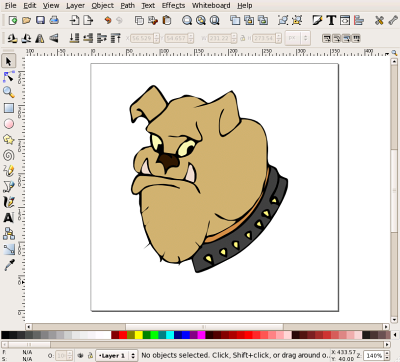Paste from the clipboard

[x=167, y=20]
